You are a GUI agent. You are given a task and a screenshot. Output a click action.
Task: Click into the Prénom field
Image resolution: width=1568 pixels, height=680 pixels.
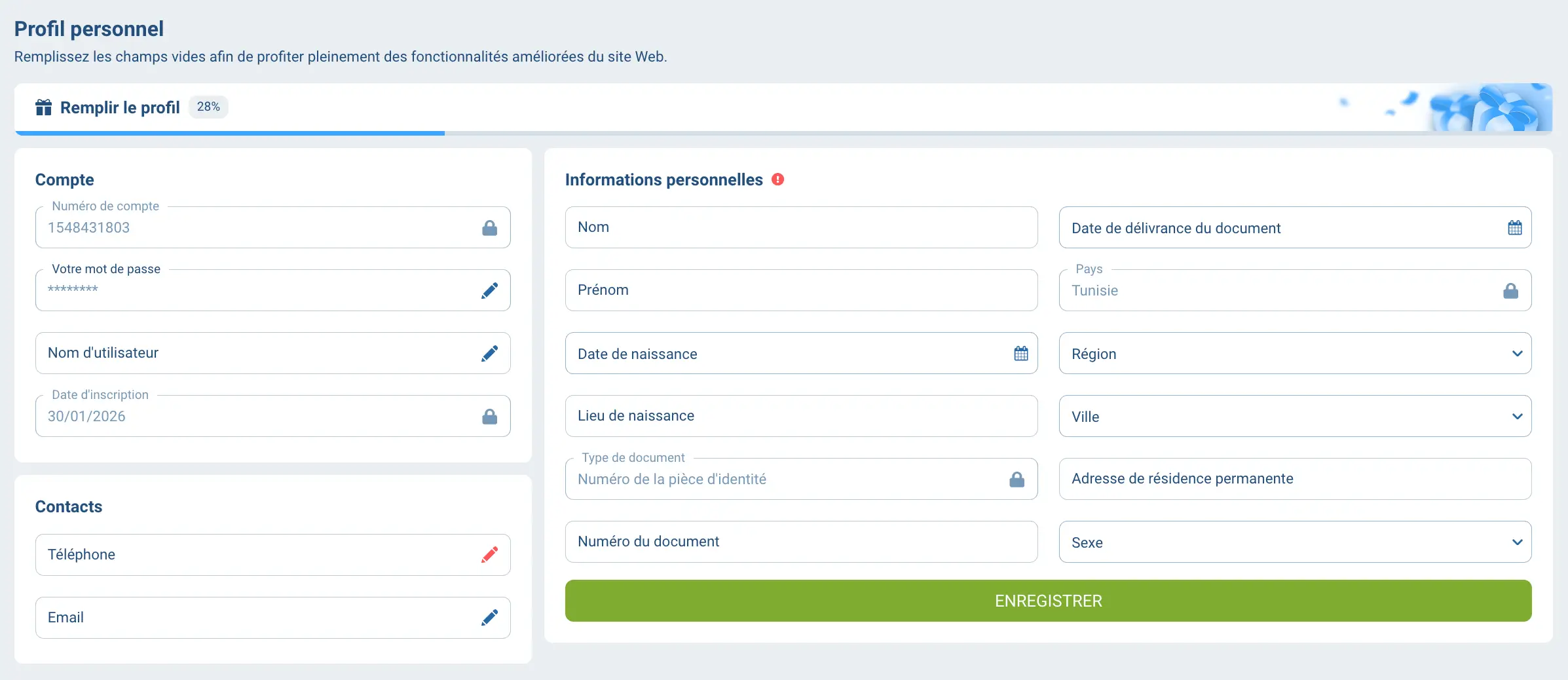801,290
